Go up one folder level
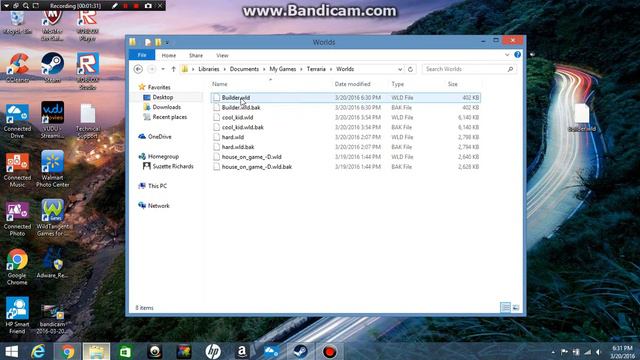 pyautogui.click(x=173, y=69)
